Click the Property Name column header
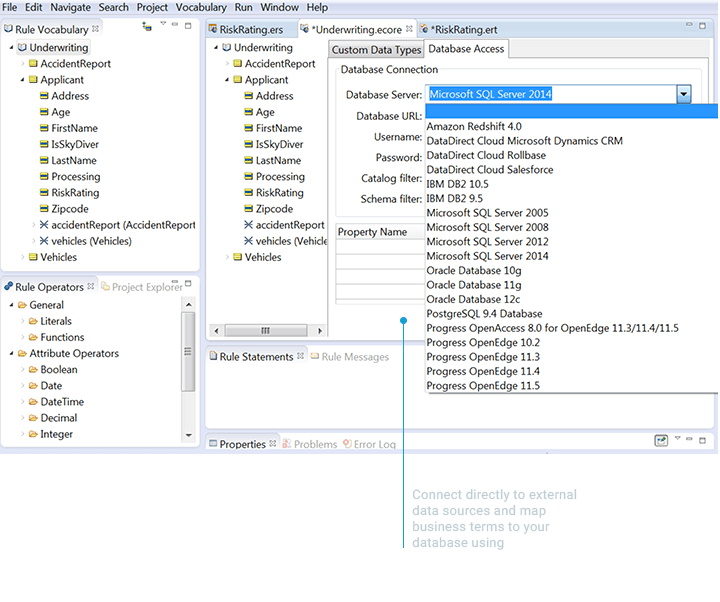Image resolution: width=720 pixels, height=602 pixels. click(380, 232)
